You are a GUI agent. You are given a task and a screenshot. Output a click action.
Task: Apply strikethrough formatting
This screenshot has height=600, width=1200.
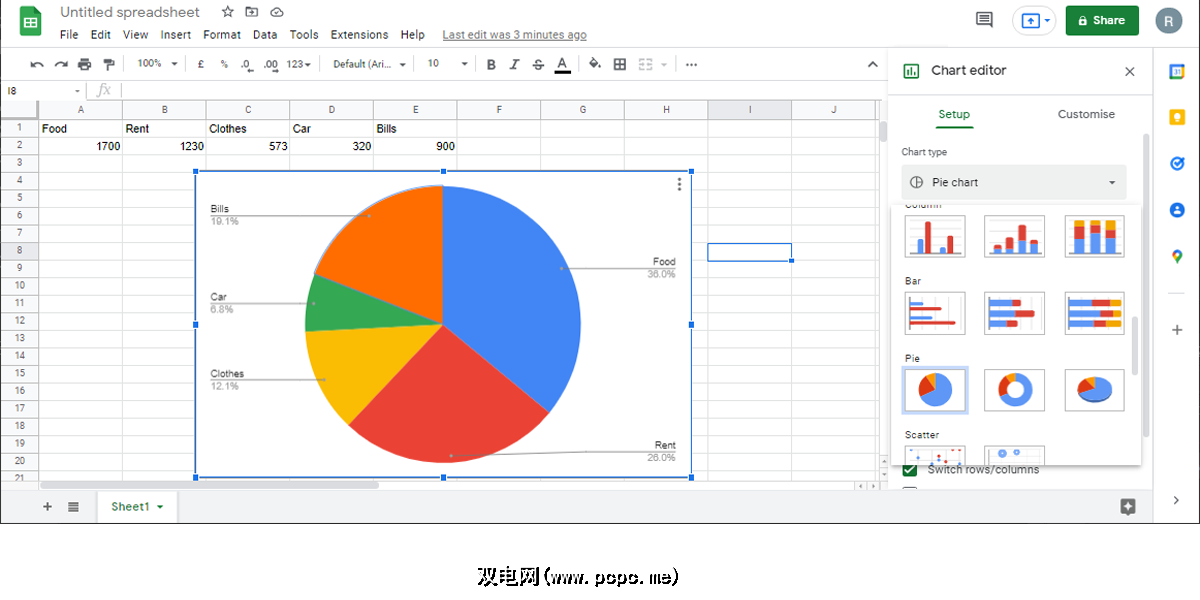pyautogui.click(x=539, y=64)
